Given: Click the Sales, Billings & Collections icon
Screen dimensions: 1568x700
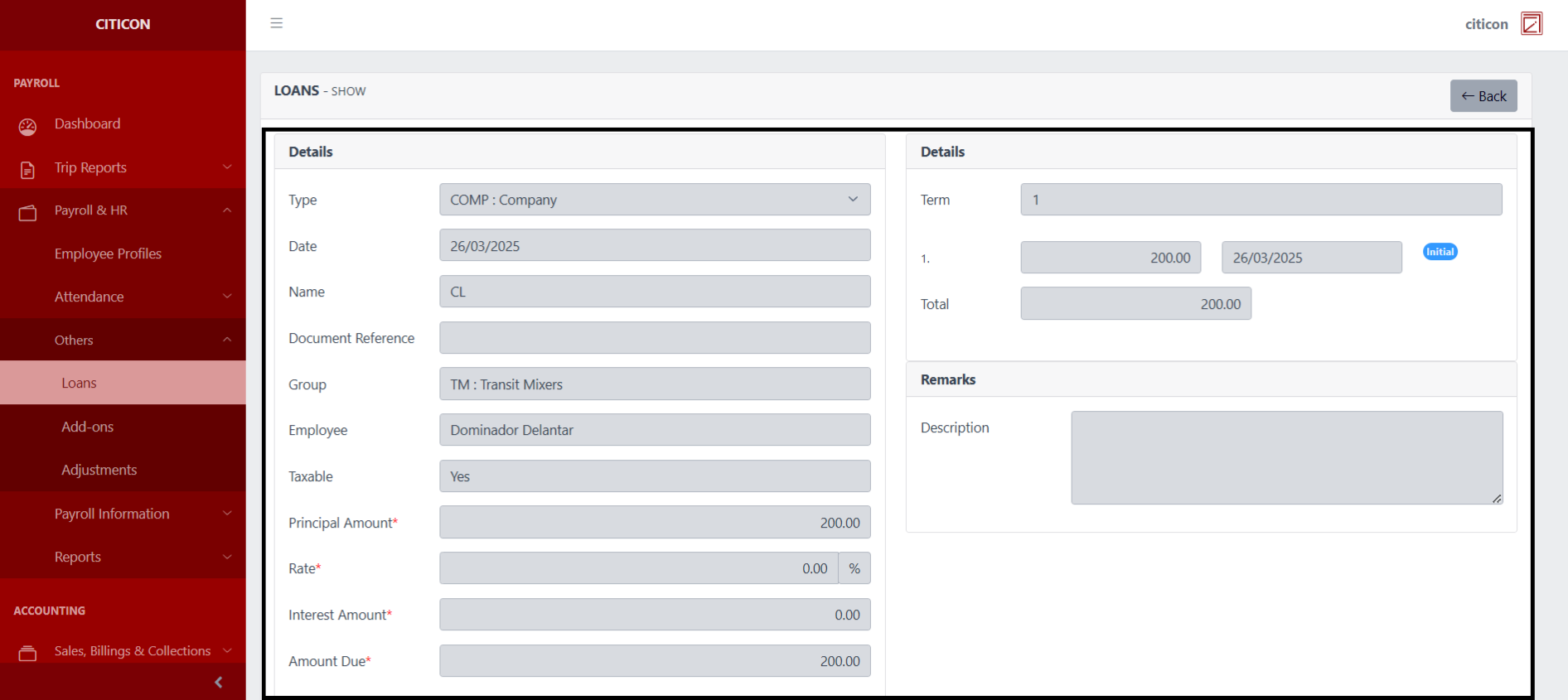Looking at the screenshot, I should coord(27,653).
